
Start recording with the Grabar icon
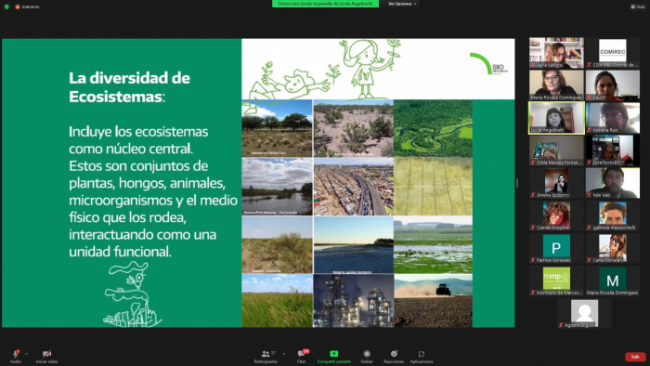point(366,354)
